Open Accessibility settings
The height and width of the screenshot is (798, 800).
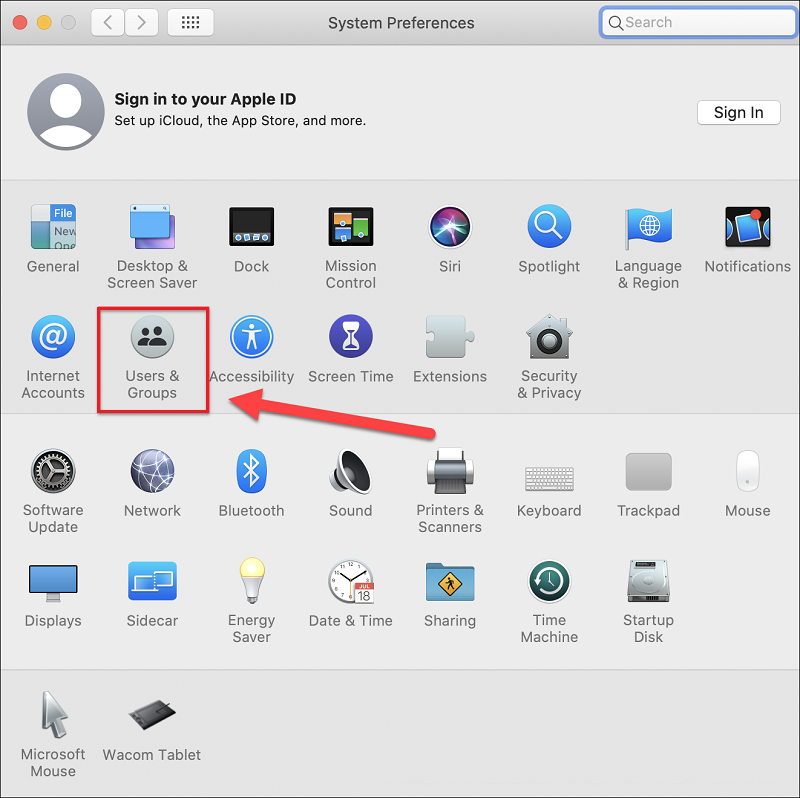coord(251,337)
